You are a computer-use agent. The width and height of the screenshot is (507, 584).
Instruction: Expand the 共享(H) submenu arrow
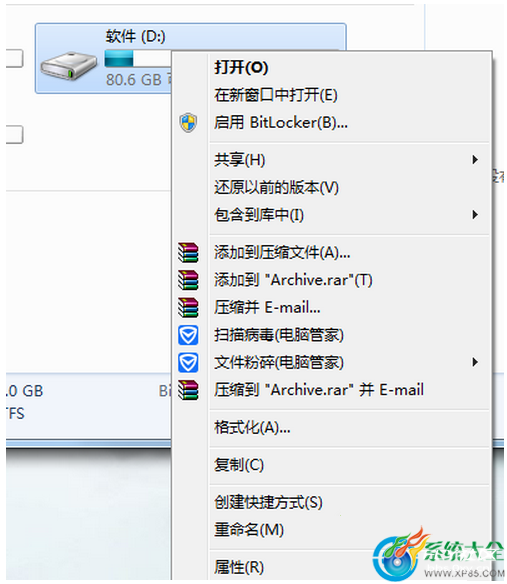[475, 160]
